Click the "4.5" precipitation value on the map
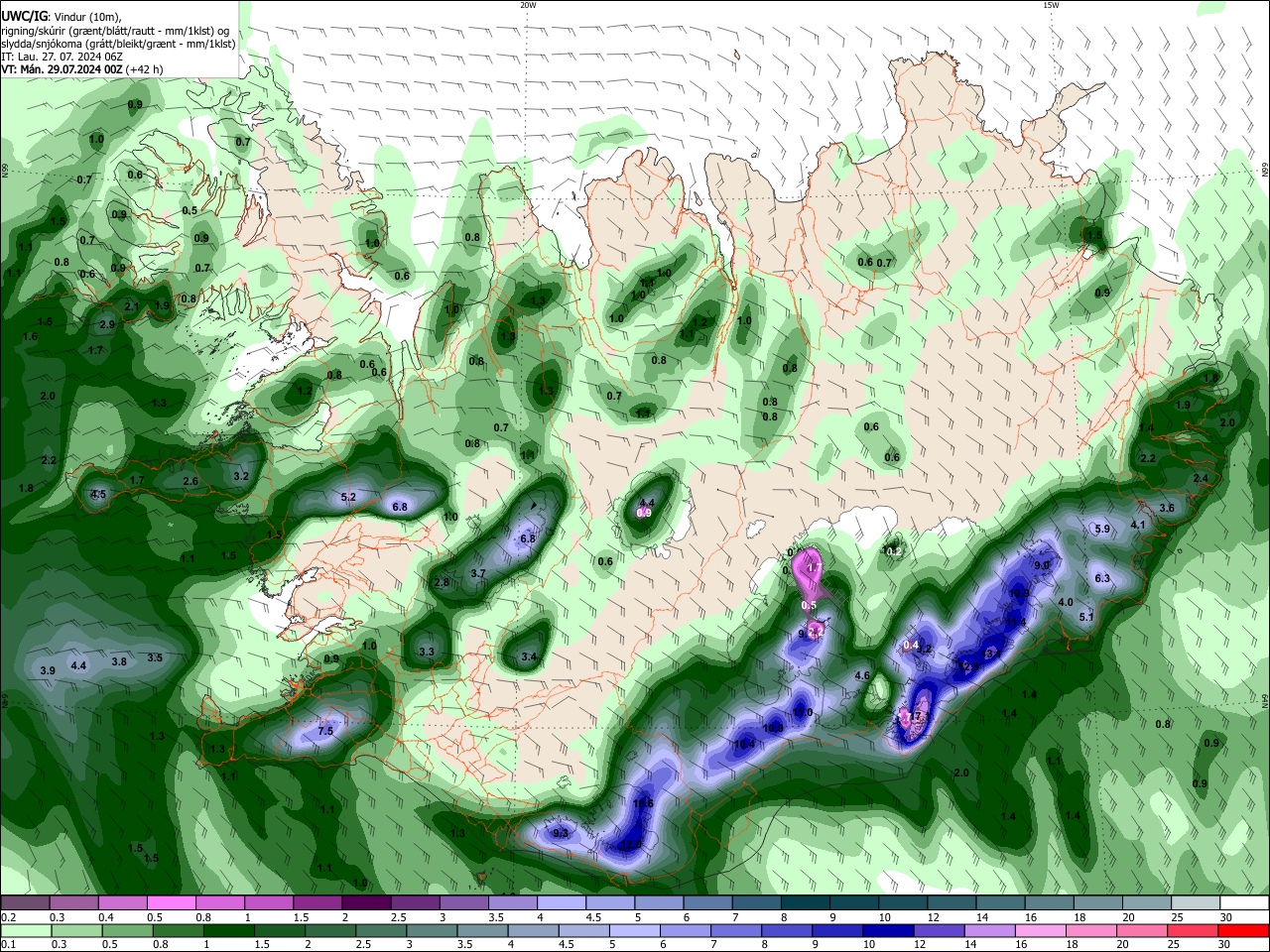This screenshot has width=1270, height=952. (98, 495)
